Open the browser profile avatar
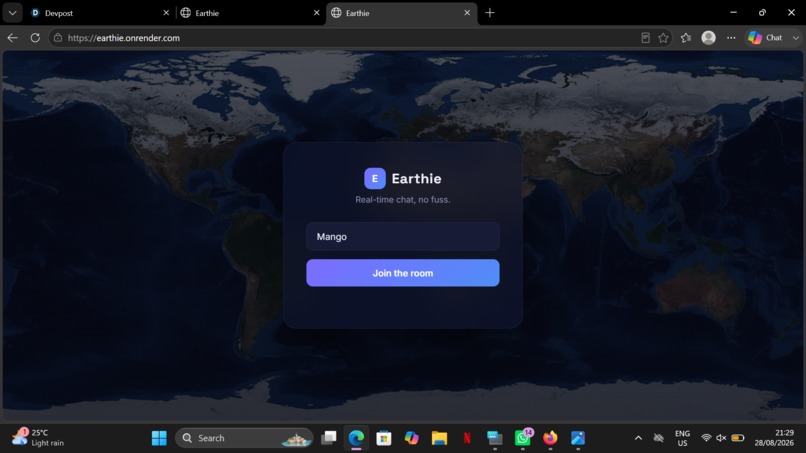This screenshot has width=806, height=453. [708, 38]
